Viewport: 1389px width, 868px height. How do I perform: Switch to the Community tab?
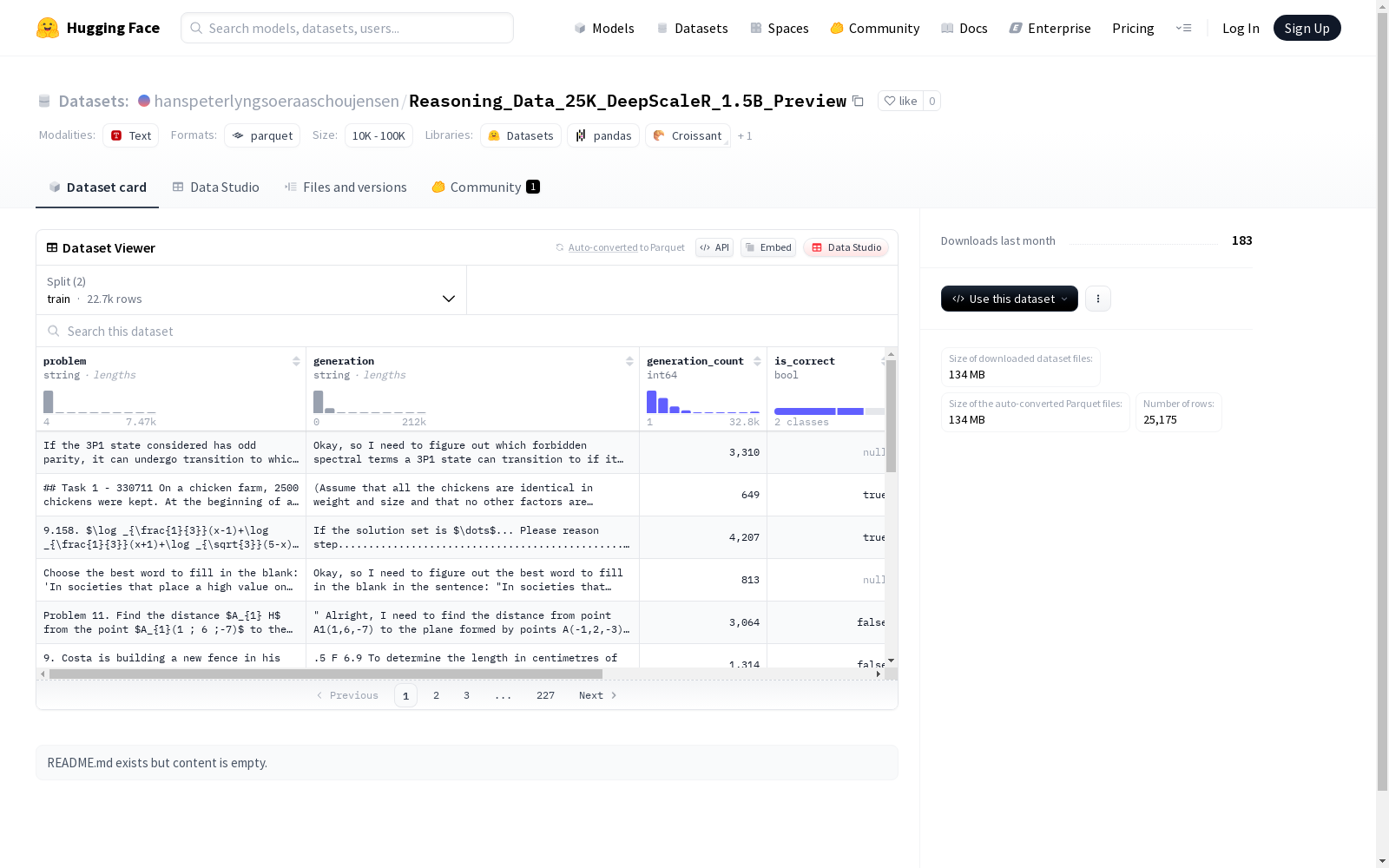click(485, 187)
